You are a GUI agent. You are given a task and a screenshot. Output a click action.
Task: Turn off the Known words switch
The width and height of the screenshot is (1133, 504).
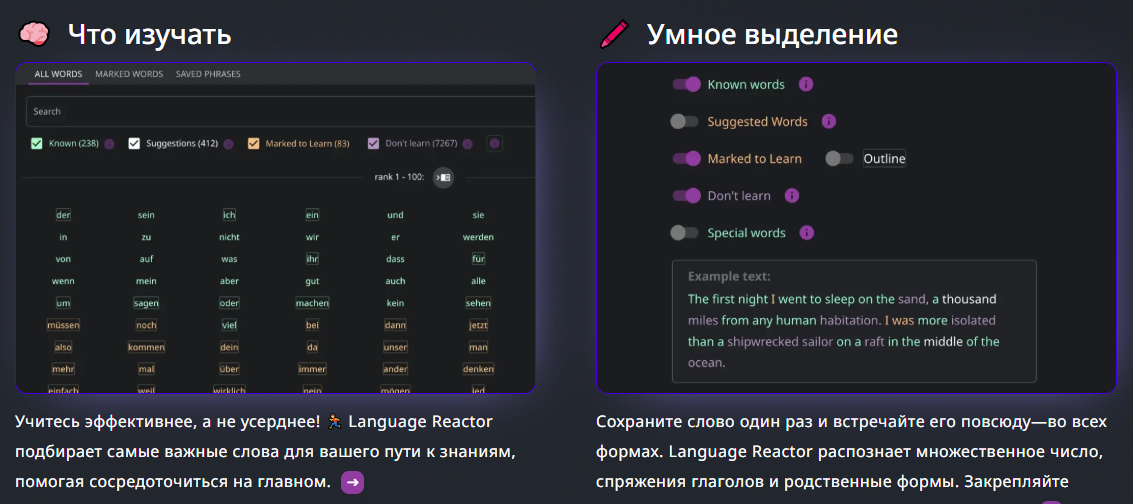686,84
